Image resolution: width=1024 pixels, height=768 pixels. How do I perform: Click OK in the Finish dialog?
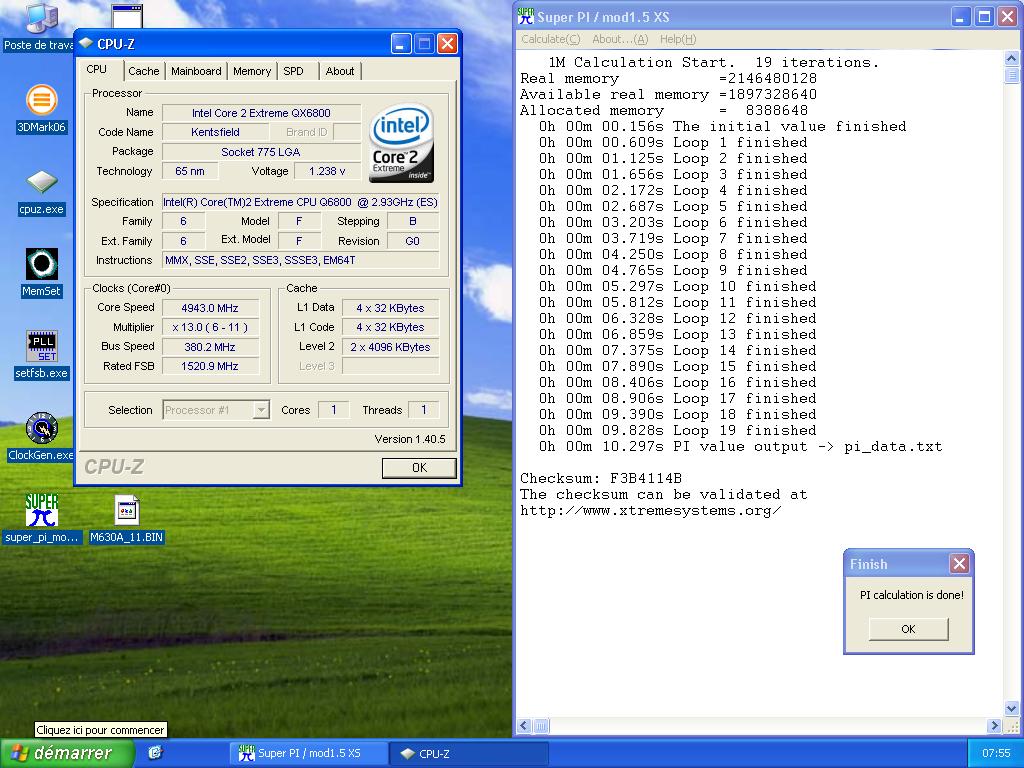click(908, 629)
